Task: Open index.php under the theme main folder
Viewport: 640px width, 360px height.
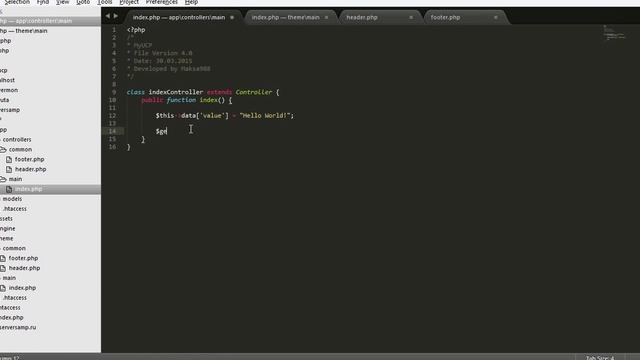Action: [22, 288]
